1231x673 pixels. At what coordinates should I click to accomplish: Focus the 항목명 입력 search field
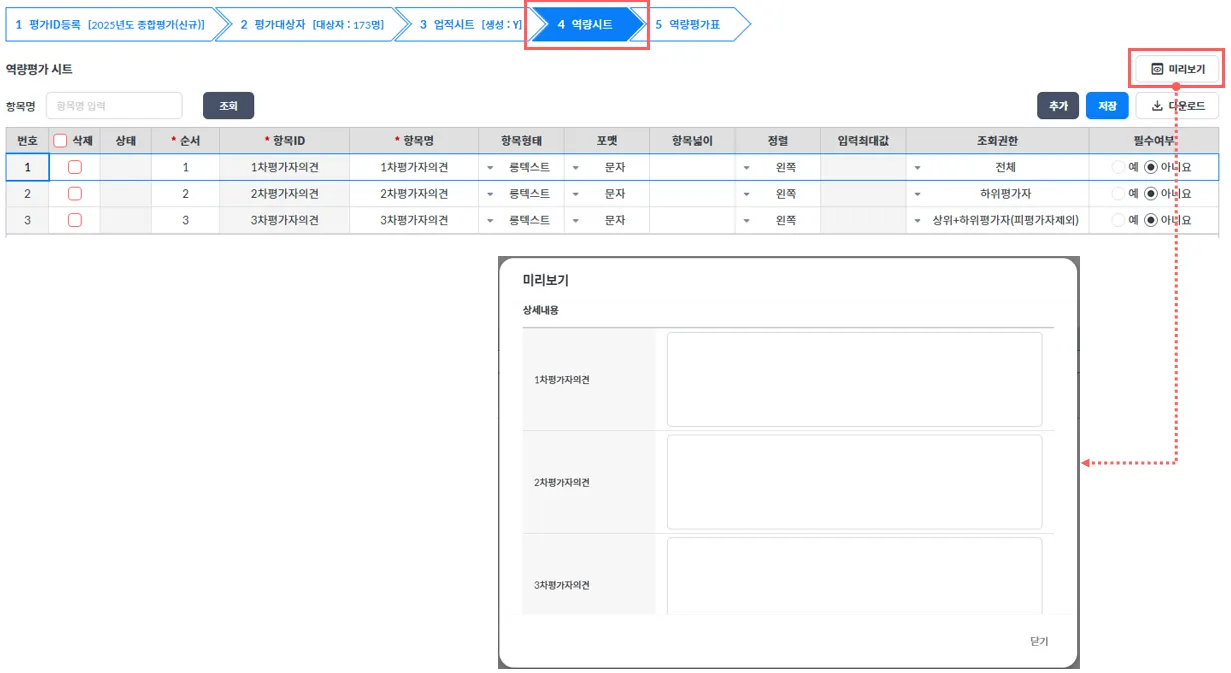click(114, 106)
